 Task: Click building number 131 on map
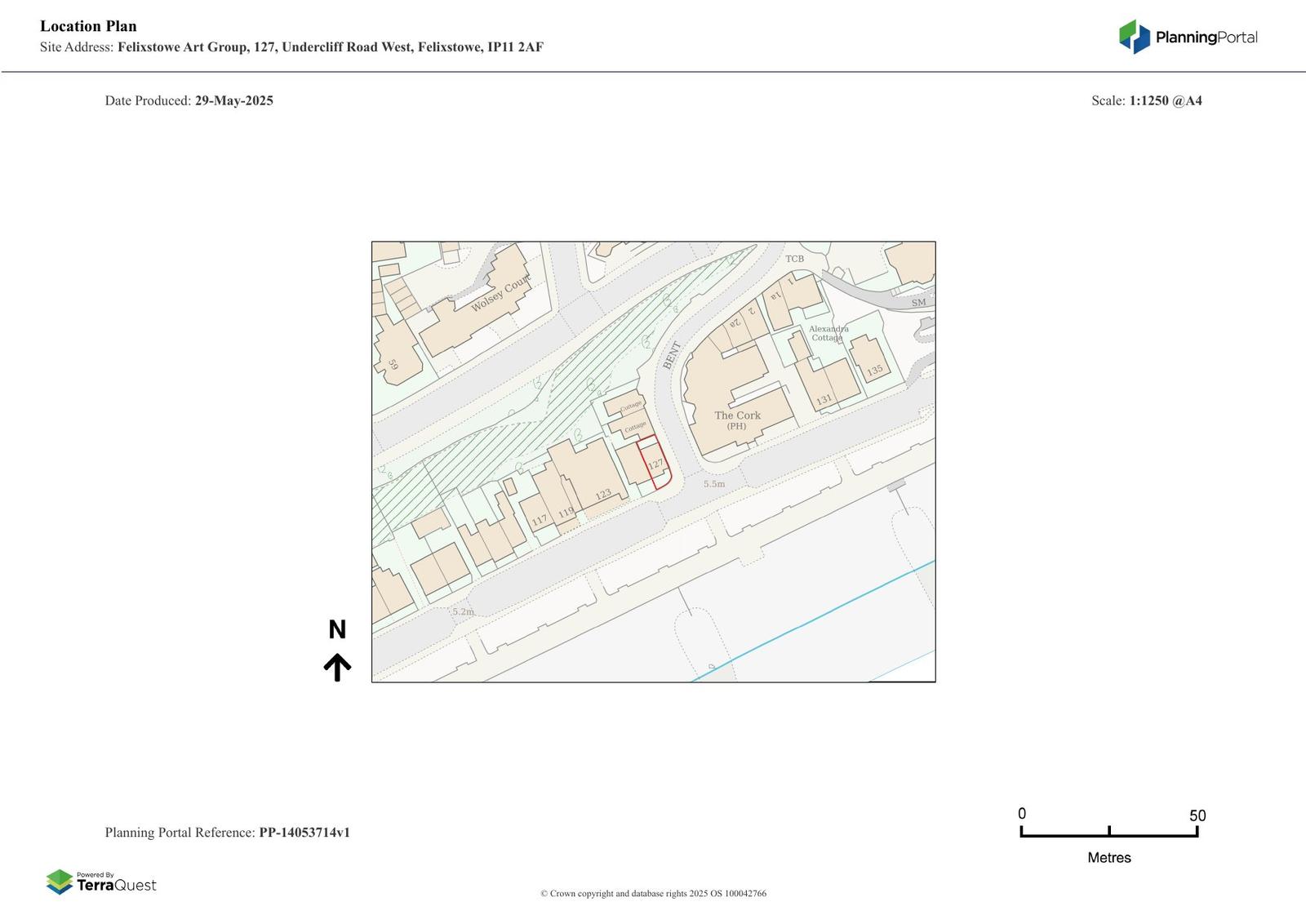824,400
